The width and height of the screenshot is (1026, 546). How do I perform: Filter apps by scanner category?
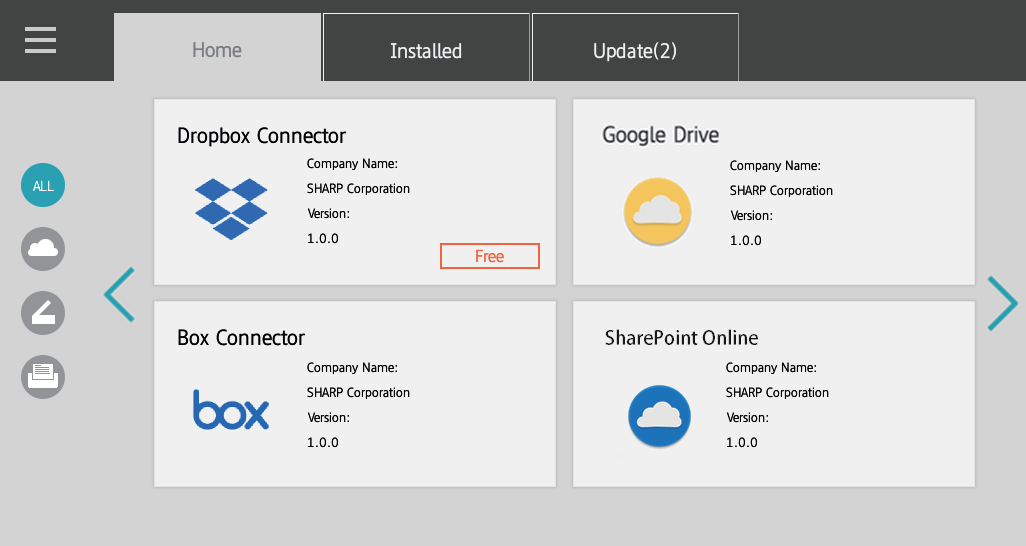(43, 313)
